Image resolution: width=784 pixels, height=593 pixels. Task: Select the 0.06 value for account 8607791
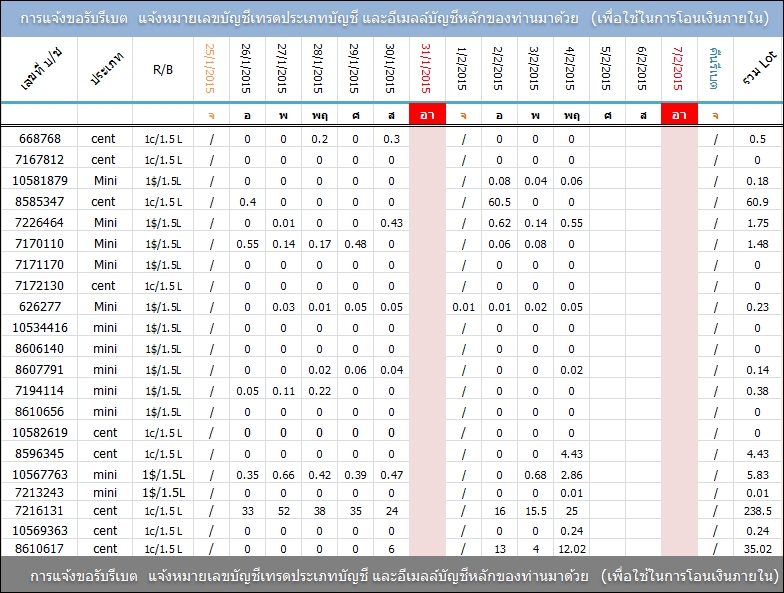(355, 370)
